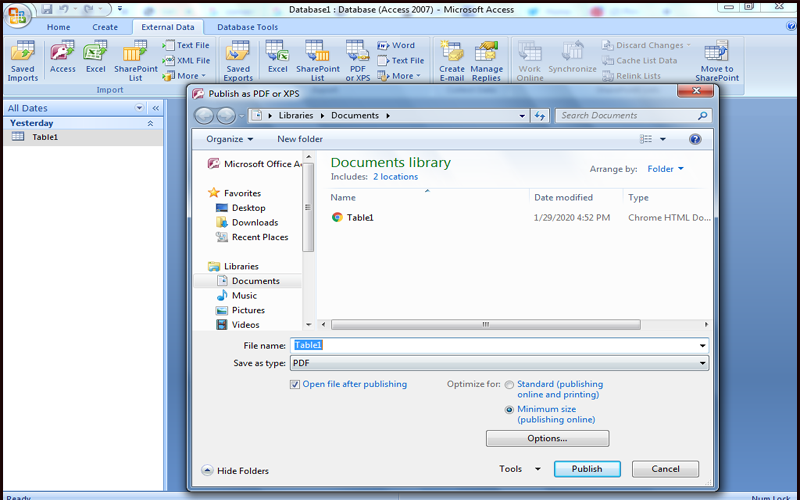The width and height of the screenshot is (800, 500).
Task: Open Saved Exports
Action: pos(238,61)
